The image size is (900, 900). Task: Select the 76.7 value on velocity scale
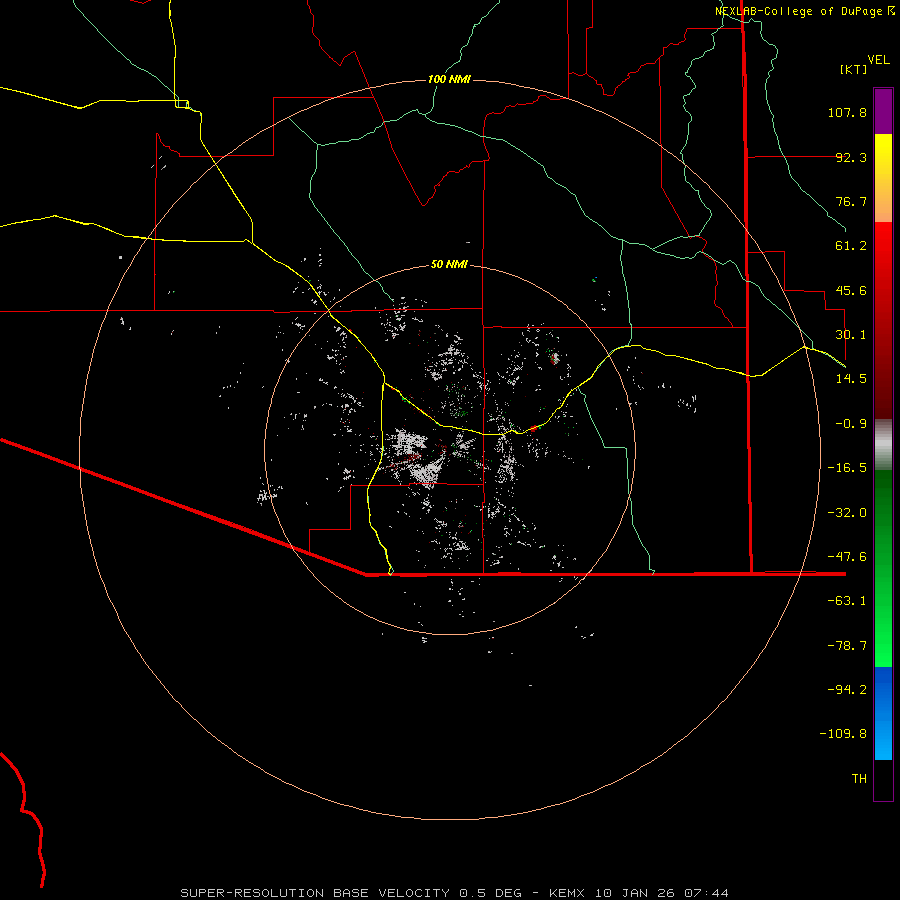coord(851,201)
